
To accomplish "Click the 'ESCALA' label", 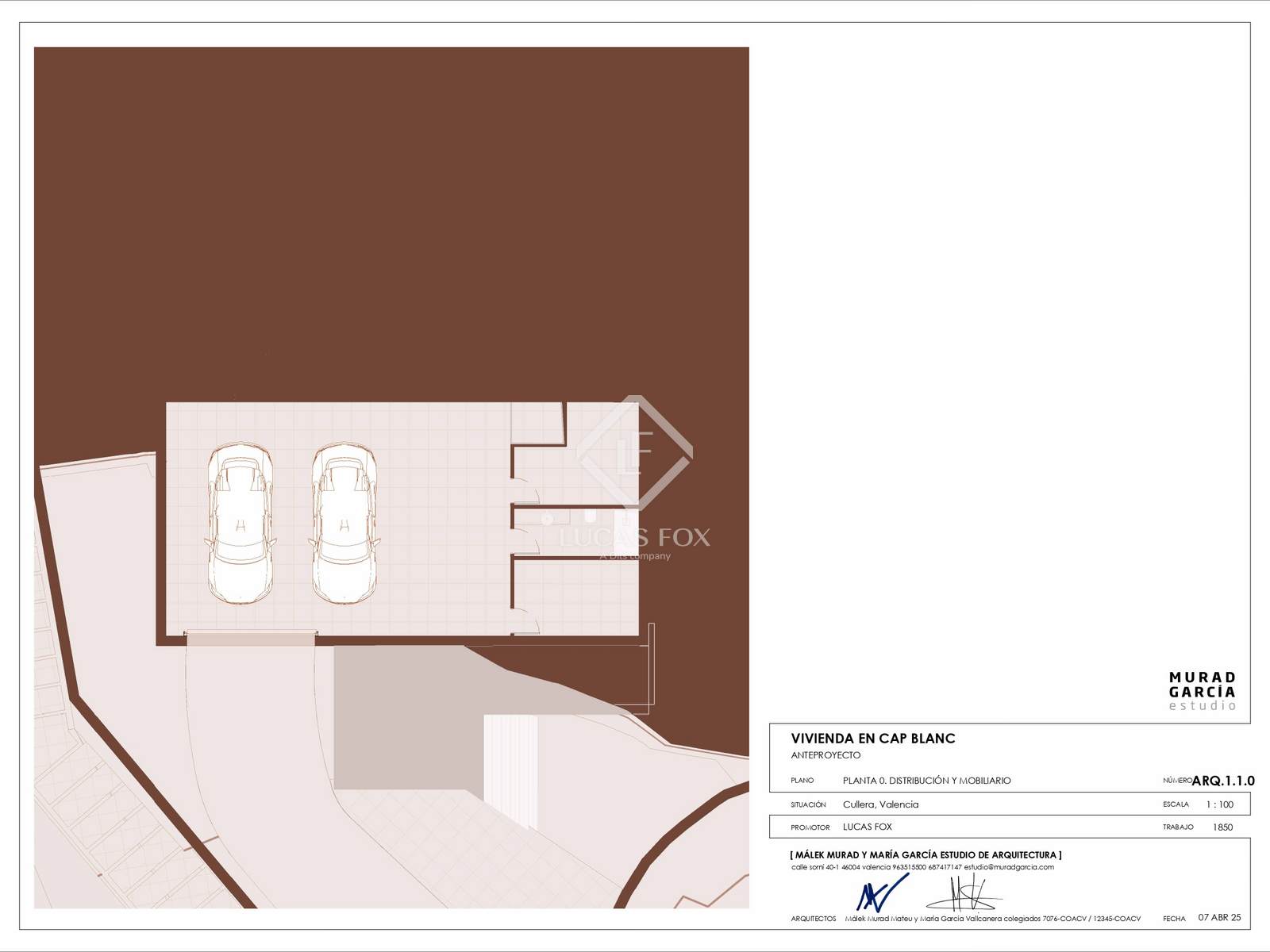I will (x=1176, y=804).
